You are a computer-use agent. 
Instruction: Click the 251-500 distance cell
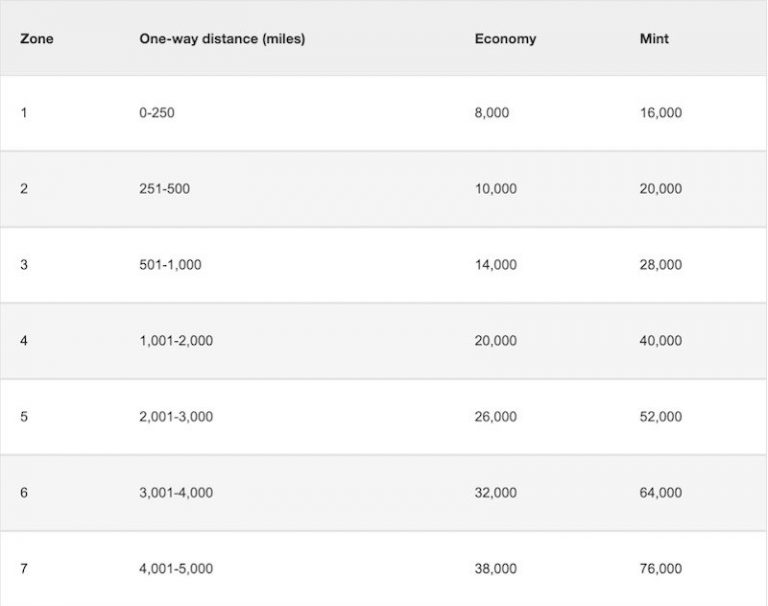tap(164, 189)
